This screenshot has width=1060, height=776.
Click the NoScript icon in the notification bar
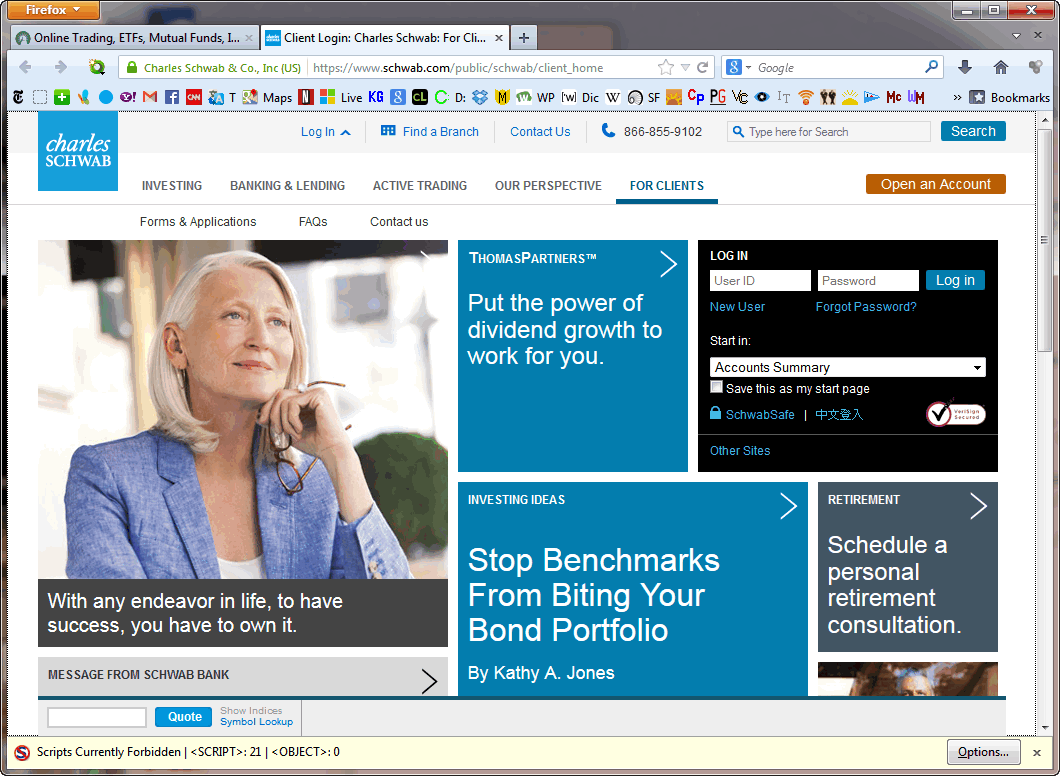click(x=22, y=752)
